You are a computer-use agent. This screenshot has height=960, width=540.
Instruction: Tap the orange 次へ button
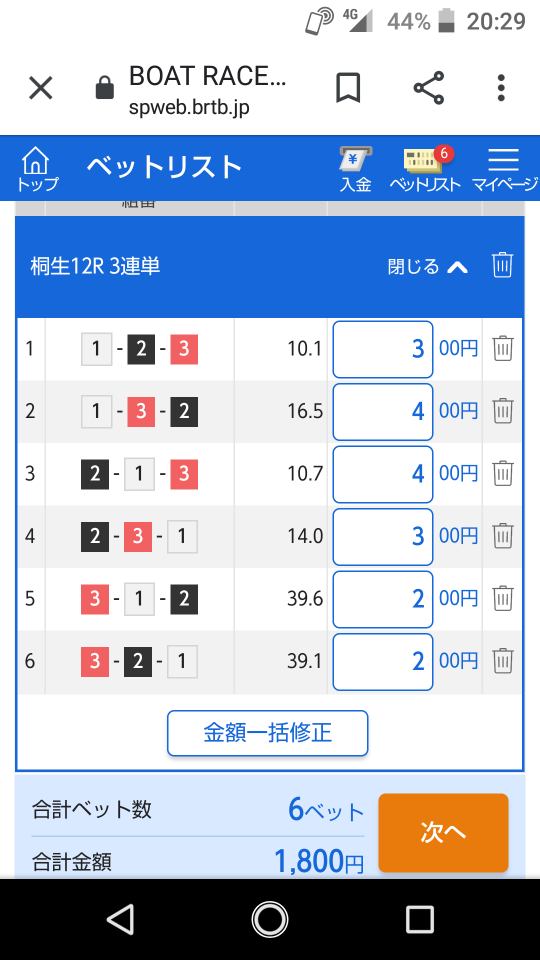(x=443, y=833)
